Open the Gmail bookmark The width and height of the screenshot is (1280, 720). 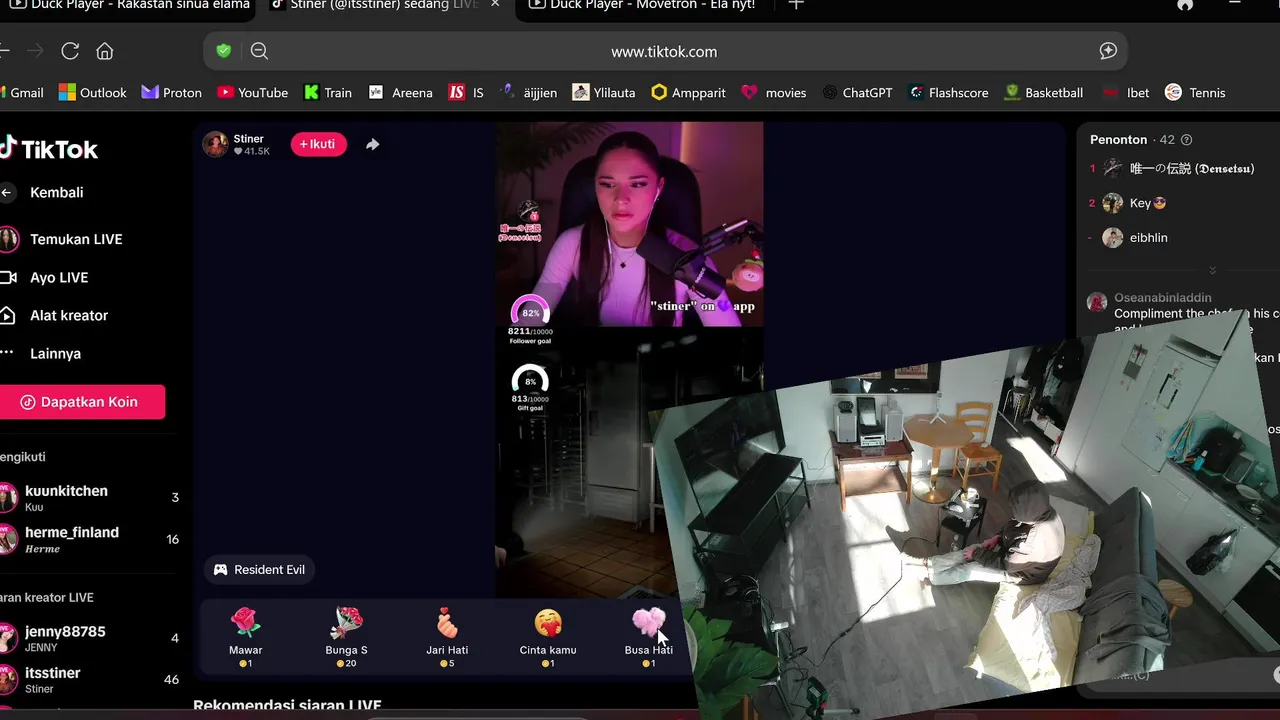coord(20,92)
